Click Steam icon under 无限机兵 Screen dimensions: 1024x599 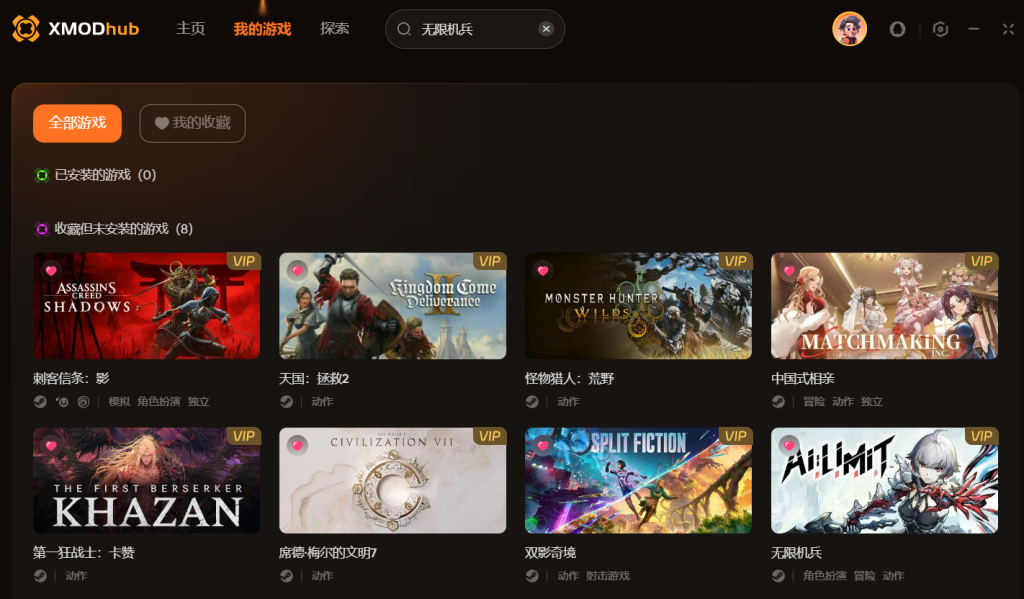click(778, 575)
